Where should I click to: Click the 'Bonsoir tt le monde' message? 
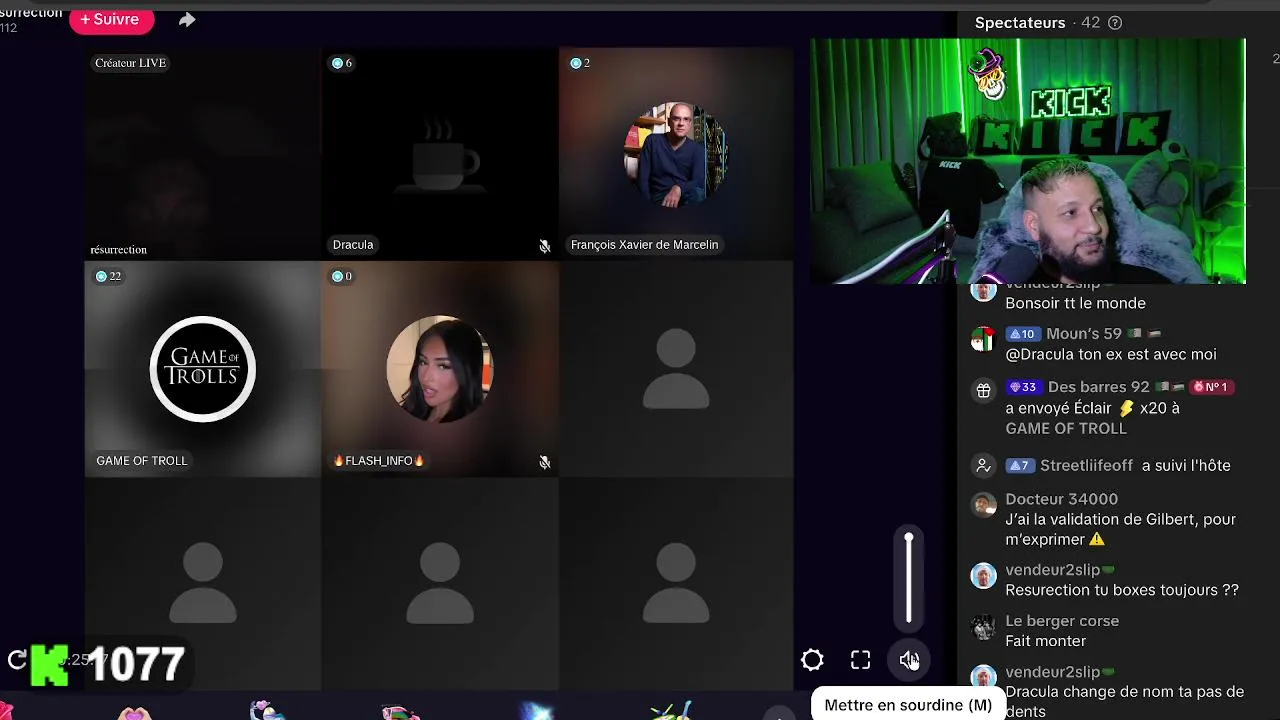tap(1075, 303)
